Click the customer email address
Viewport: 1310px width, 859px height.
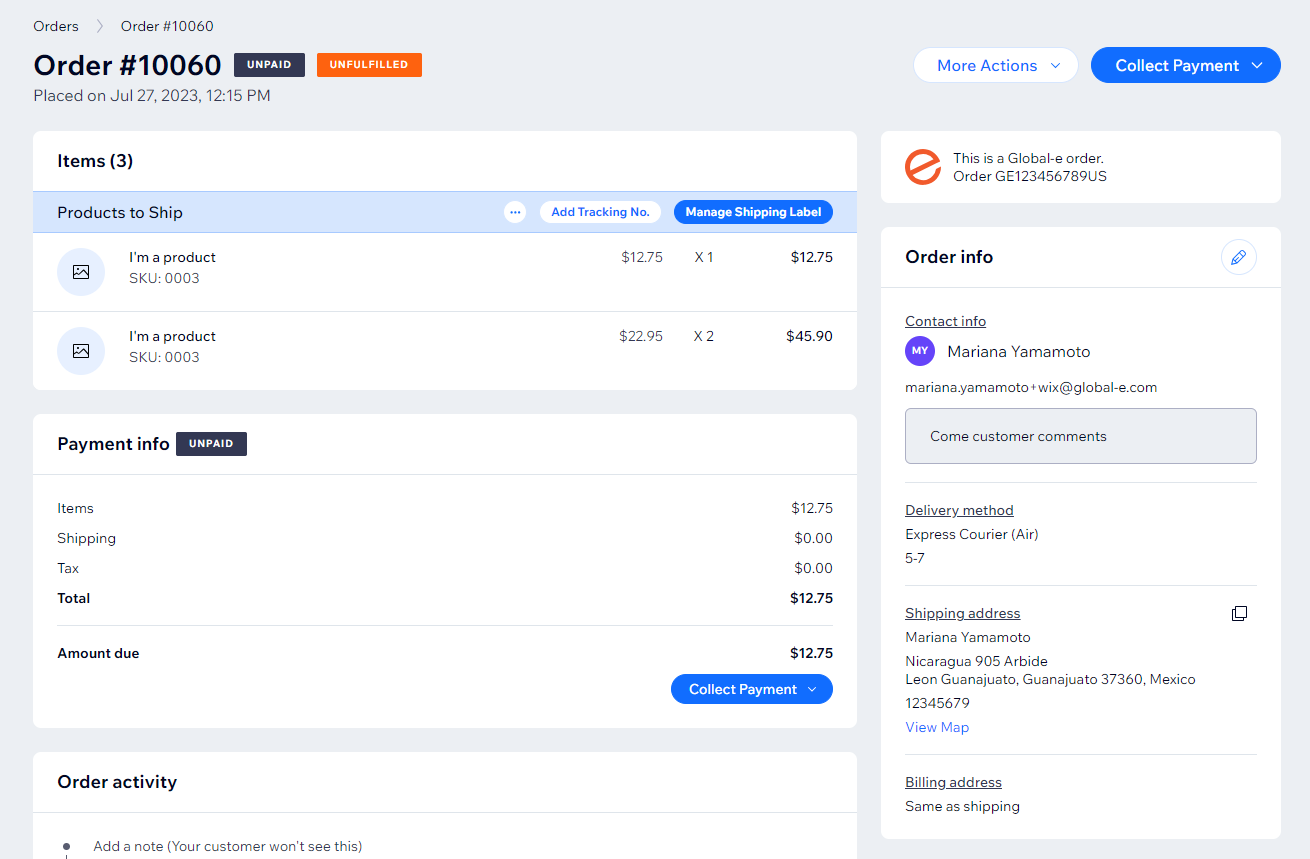tap(1030, 387)
